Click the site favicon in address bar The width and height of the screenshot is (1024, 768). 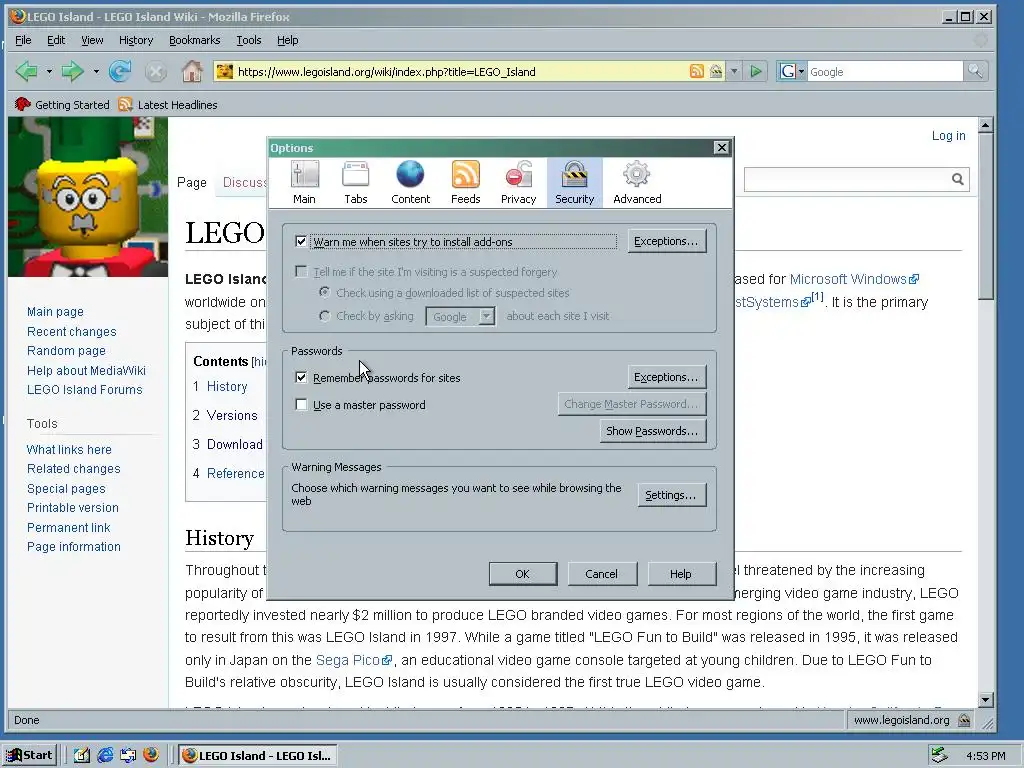coord(224,71)
